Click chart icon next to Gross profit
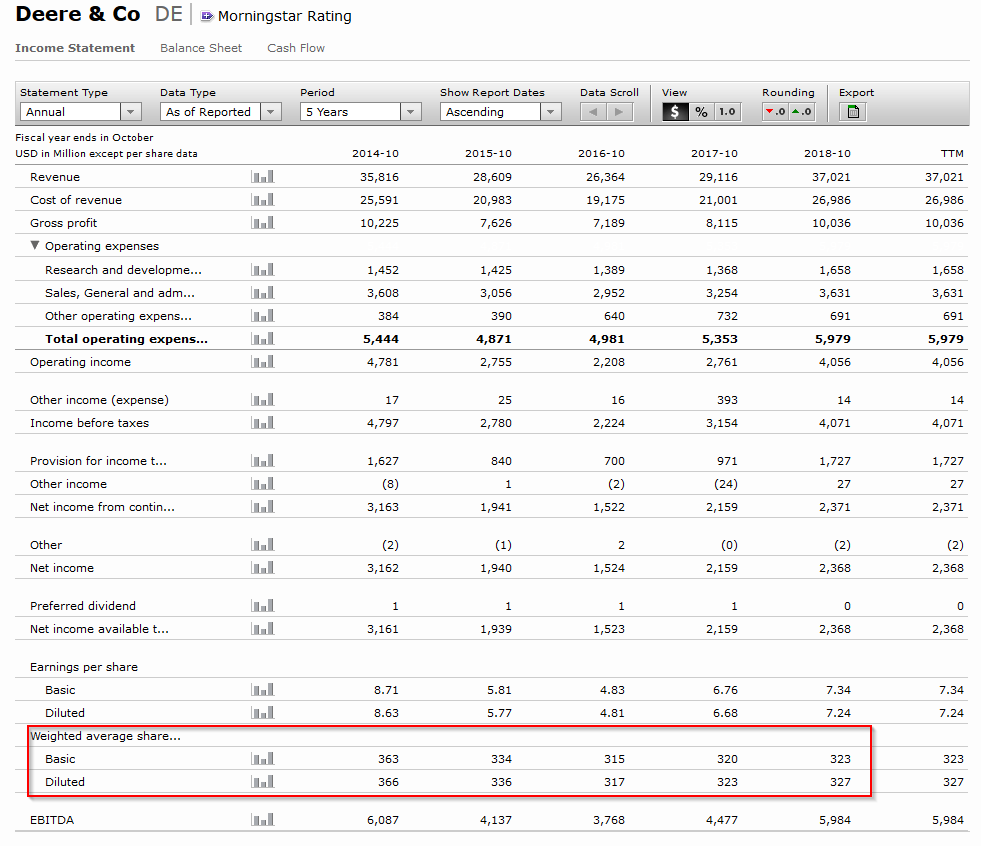The height and width of the screenshot is (846, 981). tap(263, 223)
